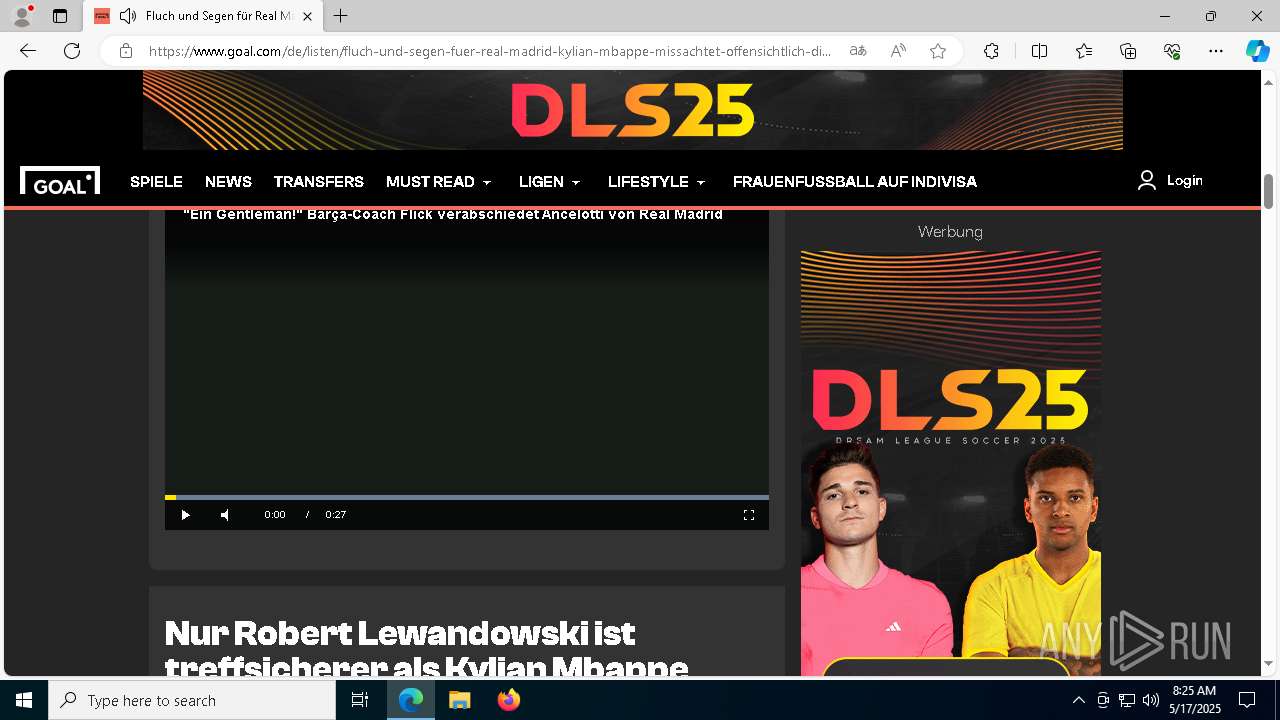Open Settings and more menu
This screenshot has width=1280, height=720.
click(1216, 51)
